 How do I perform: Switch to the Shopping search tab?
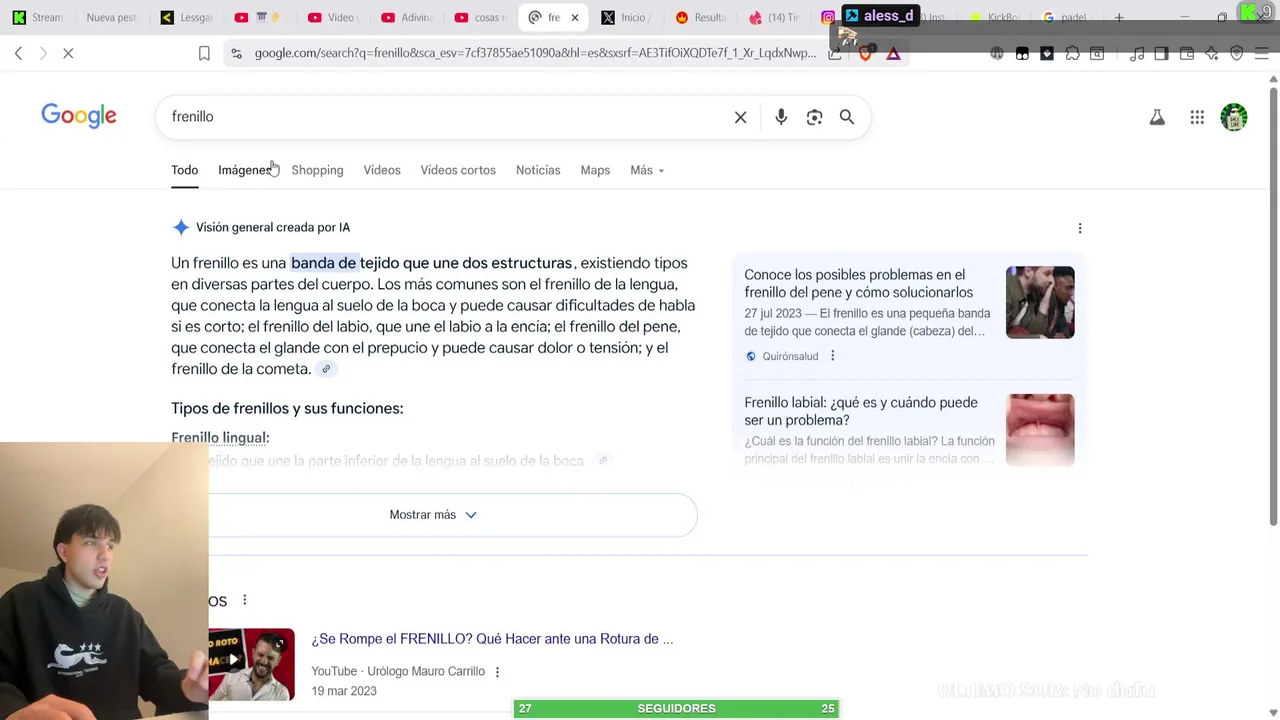click(317, 170)
